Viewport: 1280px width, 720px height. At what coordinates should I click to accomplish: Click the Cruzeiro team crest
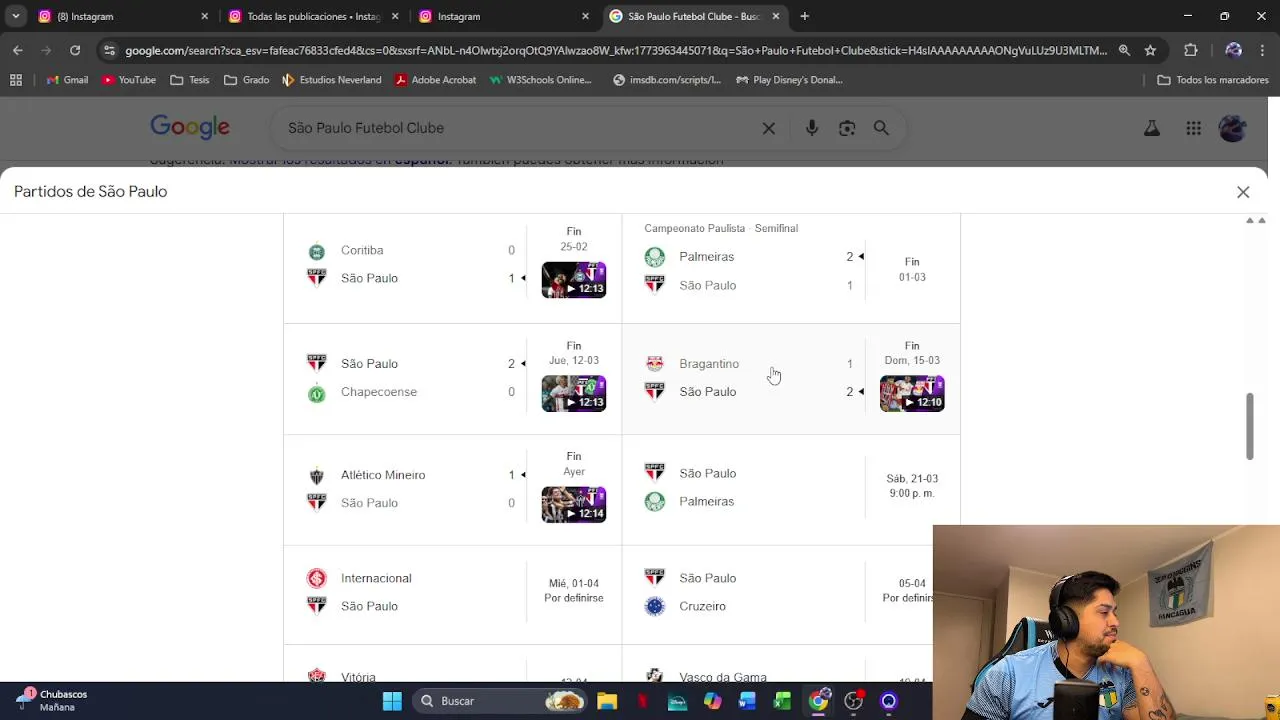click(x=655, y=606)
